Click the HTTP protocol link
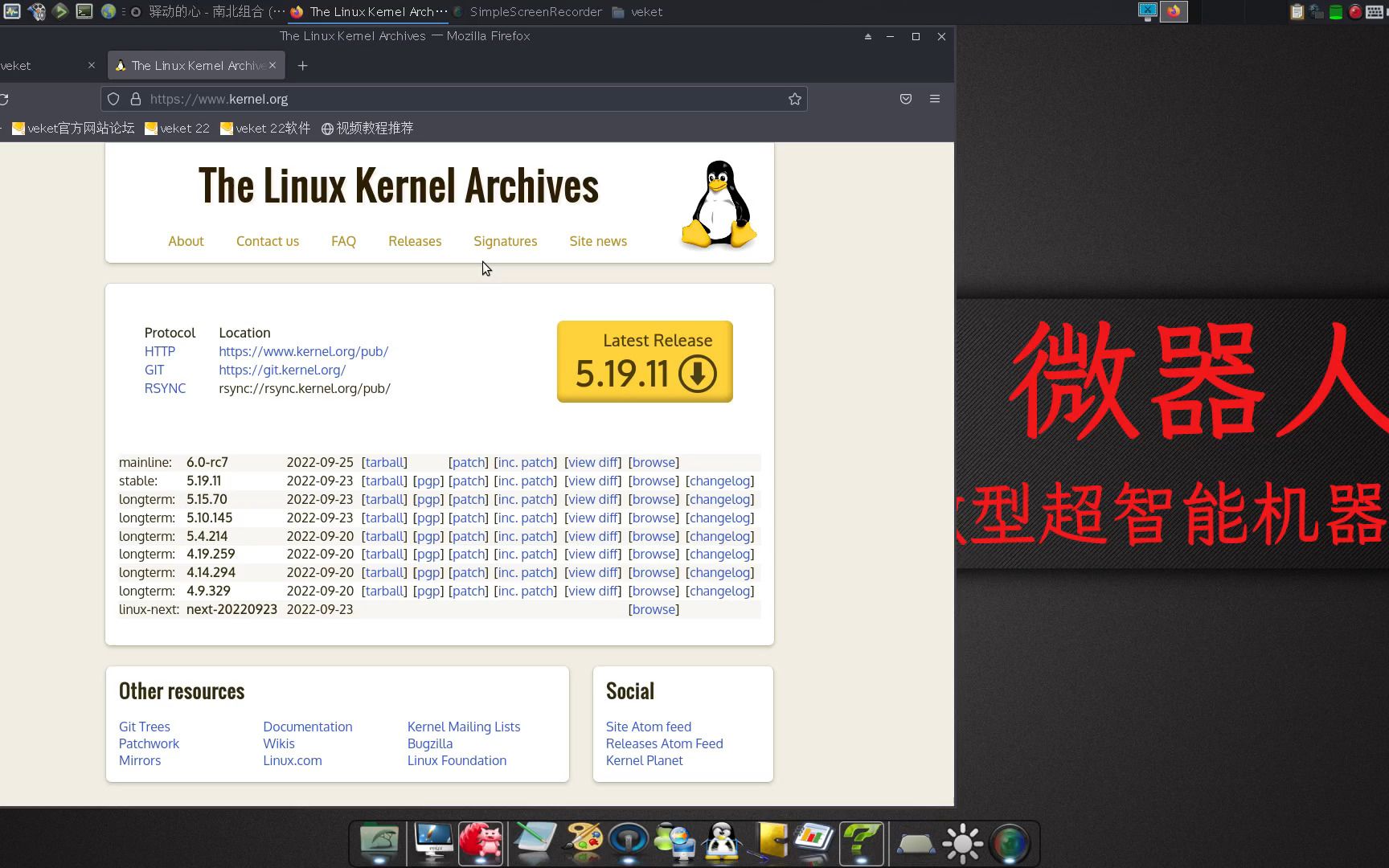 [x=160, y=351]
